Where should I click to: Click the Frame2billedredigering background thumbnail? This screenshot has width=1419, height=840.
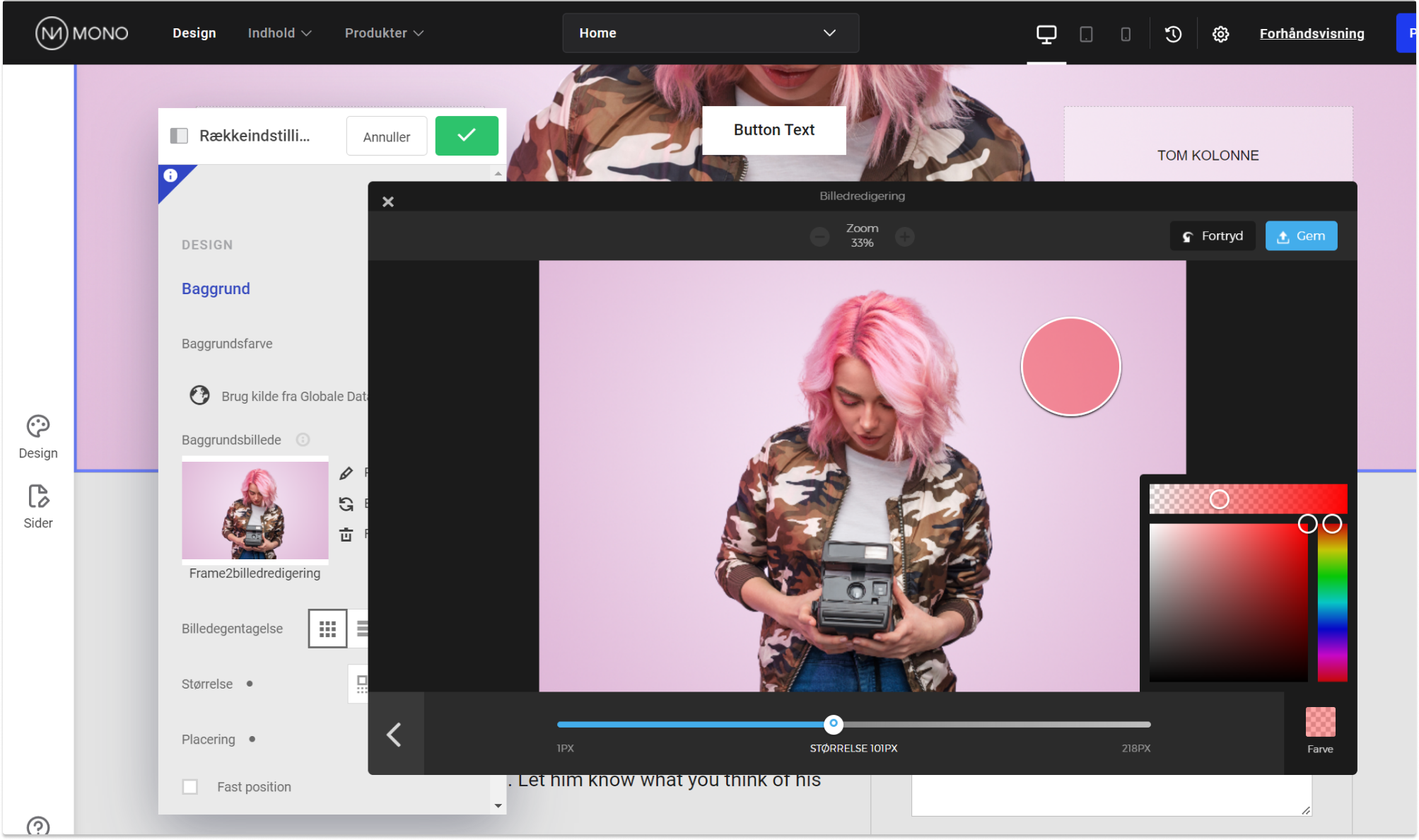point(255,511)
